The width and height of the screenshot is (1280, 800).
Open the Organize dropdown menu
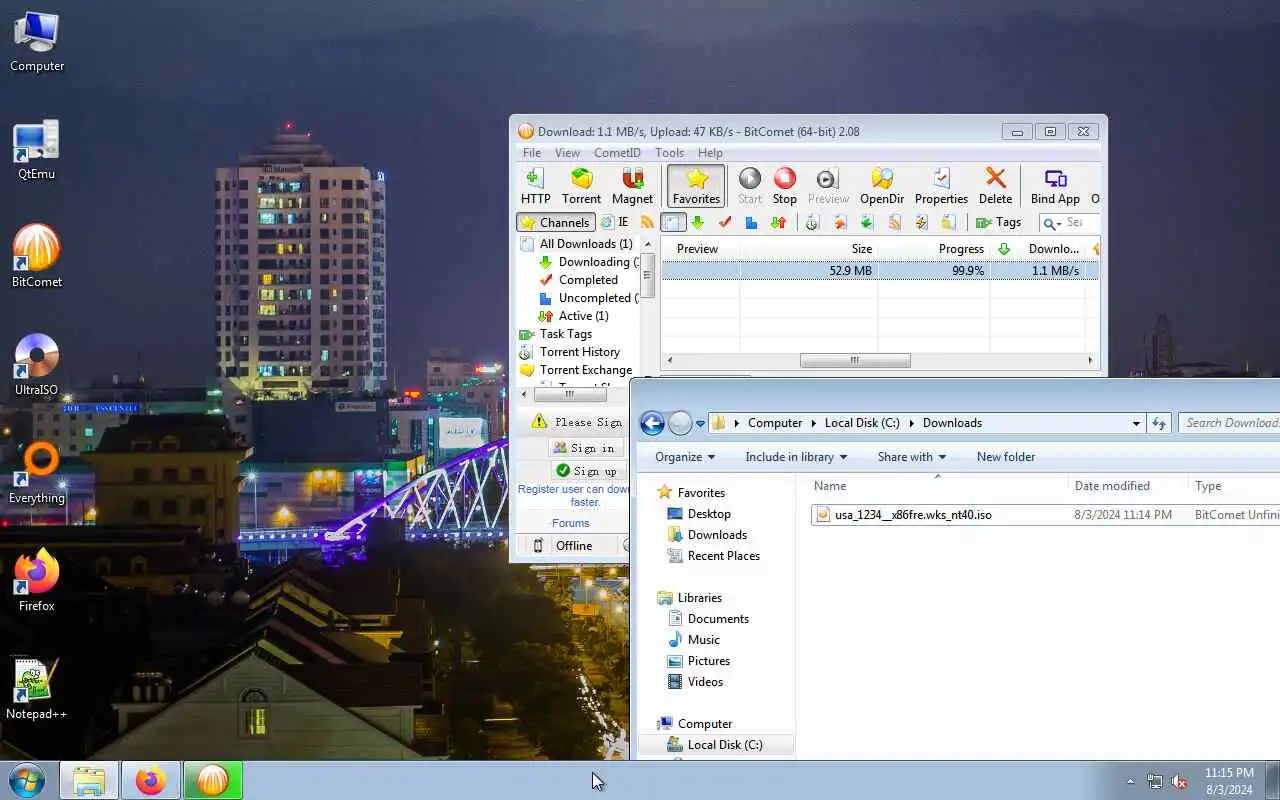pyautogui.click(x=685, y=457)
